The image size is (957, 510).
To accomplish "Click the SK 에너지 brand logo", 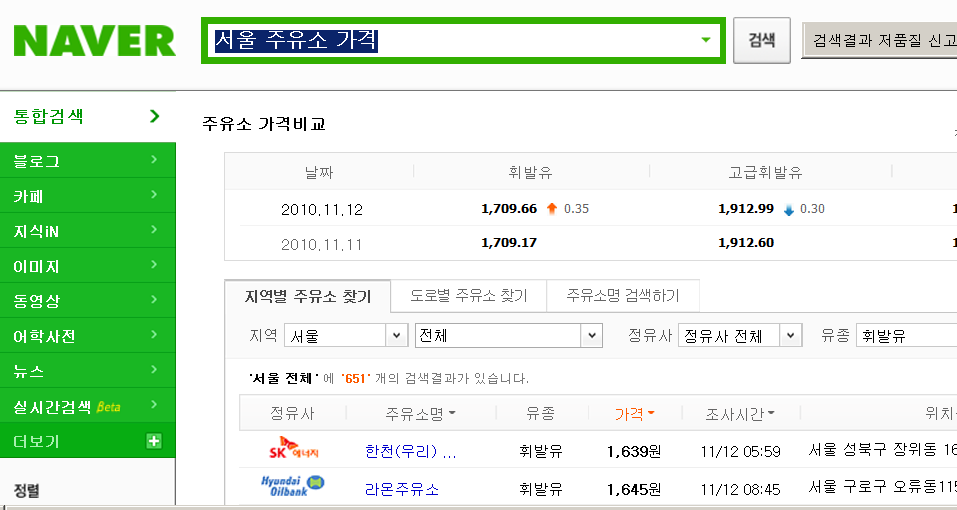I will (294, 448).
